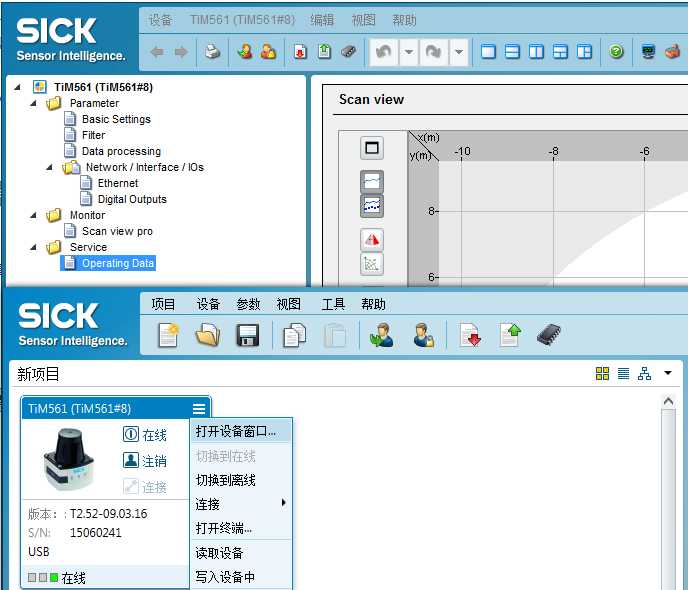Click the user logout icon in lower toolbar

coord(423,335)
